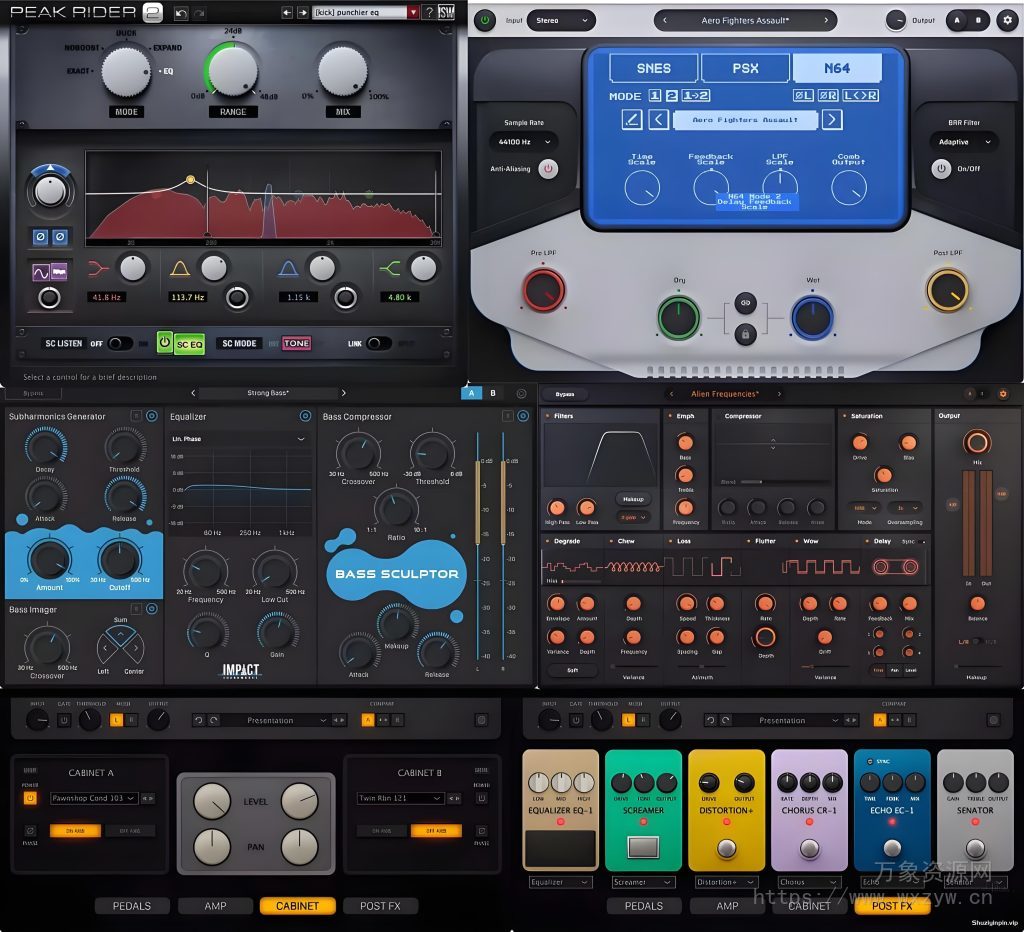Click the Impact Soundworks logo in Bass Sculptor
The height and width of the screenshot is (932, 1024).
point(240,670)
